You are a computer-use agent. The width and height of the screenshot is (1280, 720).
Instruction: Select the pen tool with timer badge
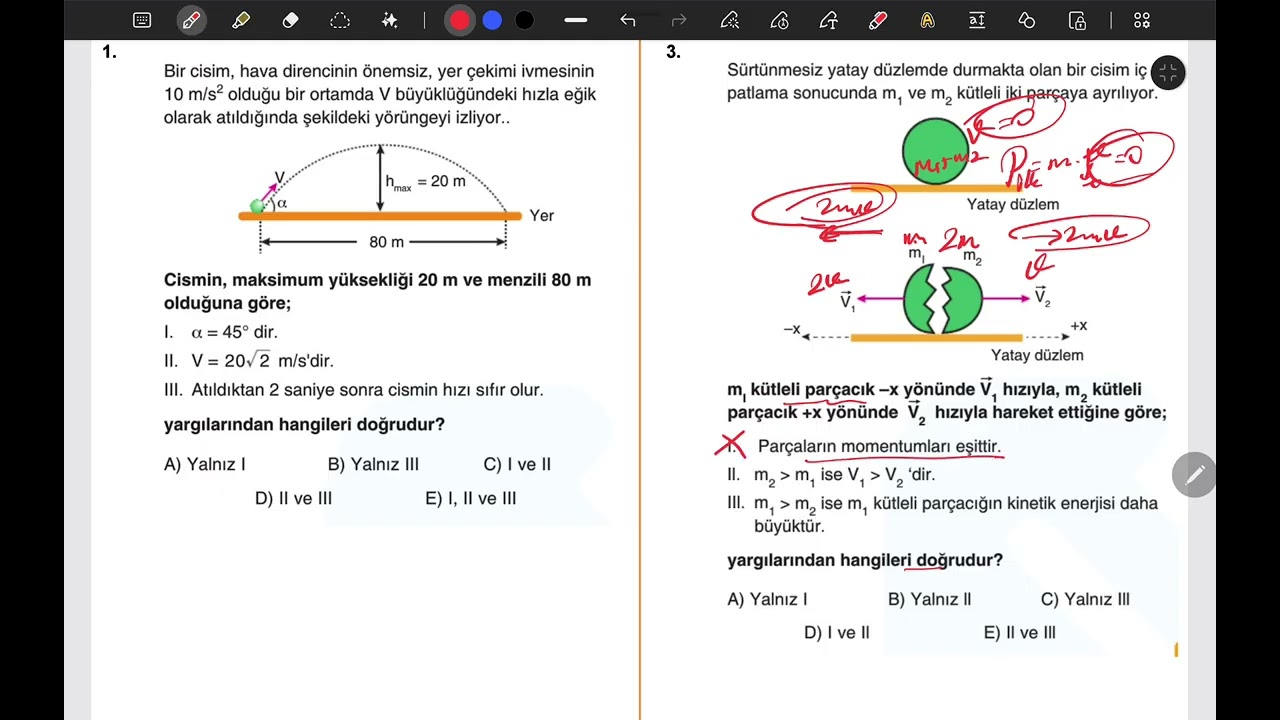tap(780, 20)
